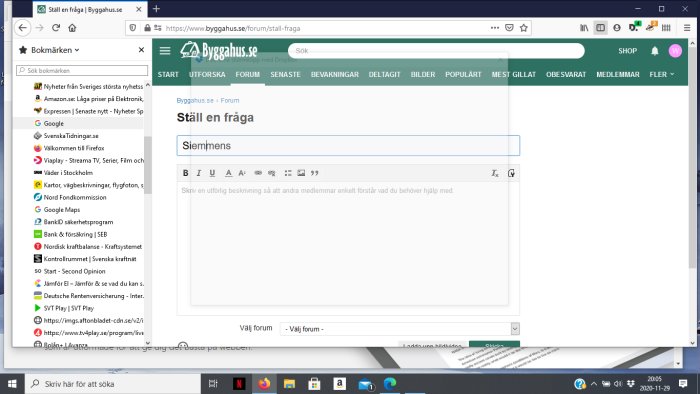Click Byggahus.se breadcrumb link

[x=195, y=100]
